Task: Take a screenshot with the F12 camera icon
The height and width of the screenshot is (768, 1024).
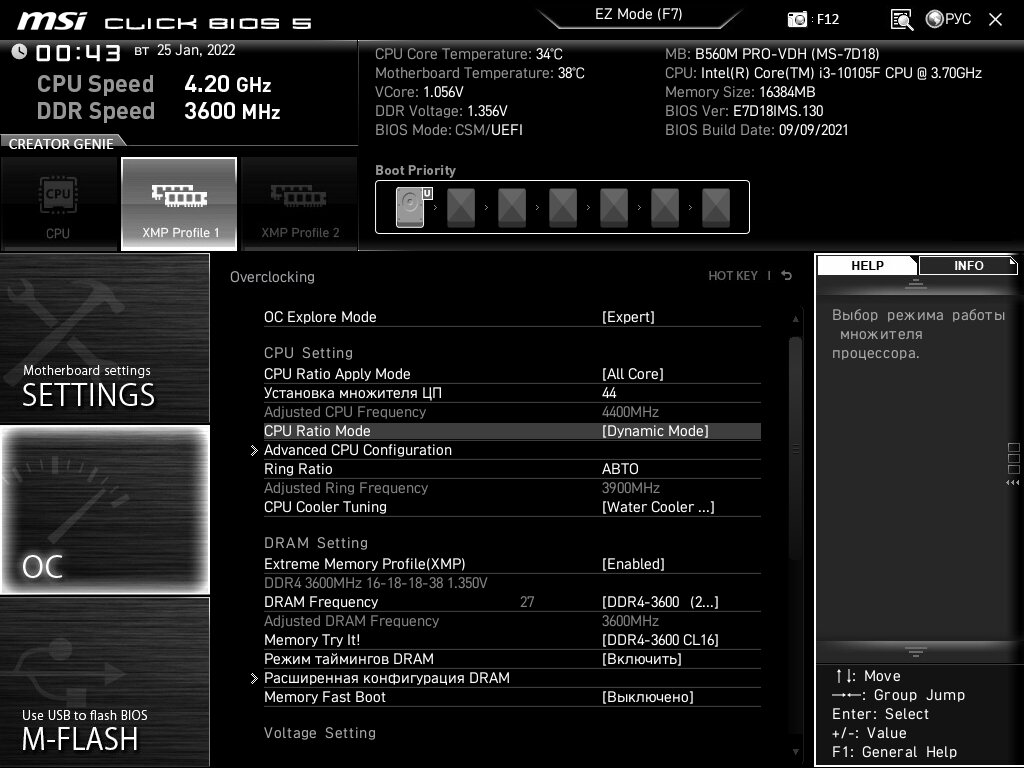Action: [x=797, y=19]
